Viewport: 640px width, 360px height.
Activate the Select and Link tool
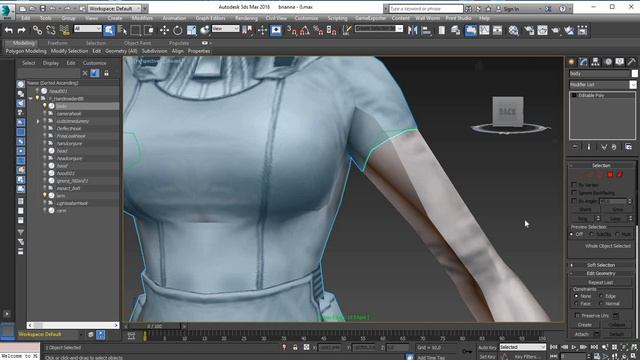[x=37, y=30]
